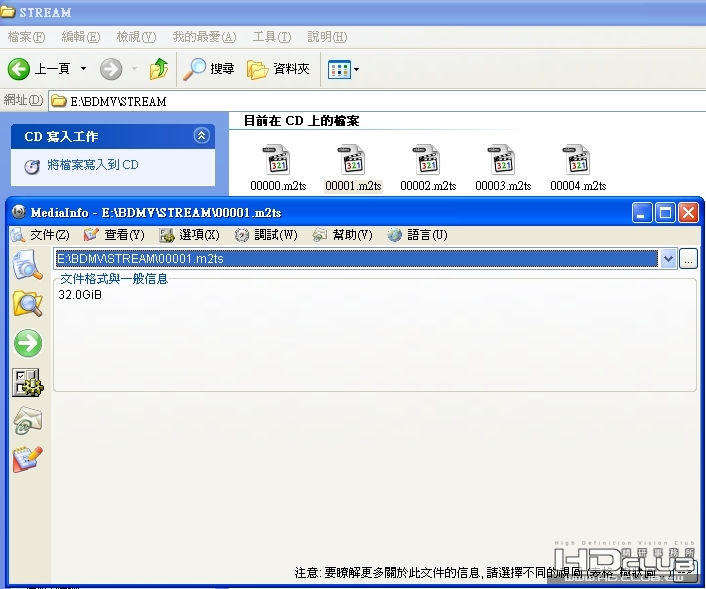The width and height of the screenshot is (706, 589).
Task: Open the 編輯(E) menu in Explorer
Action: 81,37
